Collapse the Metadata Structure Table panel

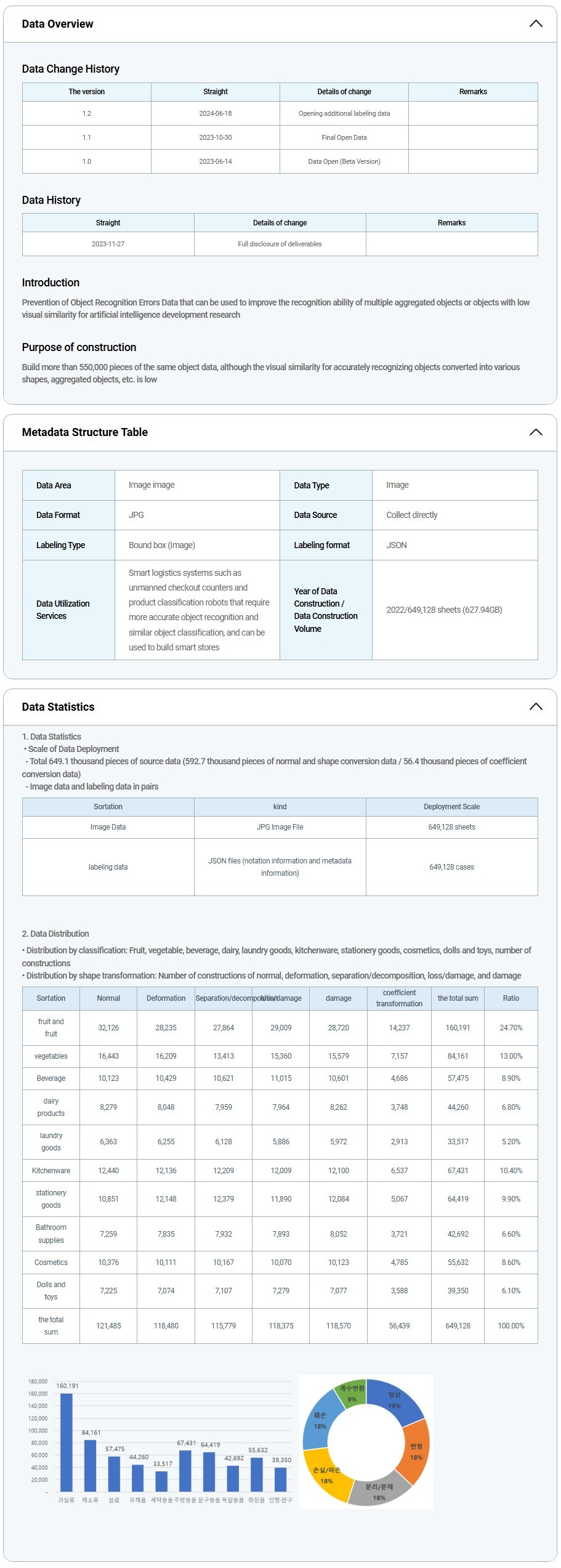point(536,432)
